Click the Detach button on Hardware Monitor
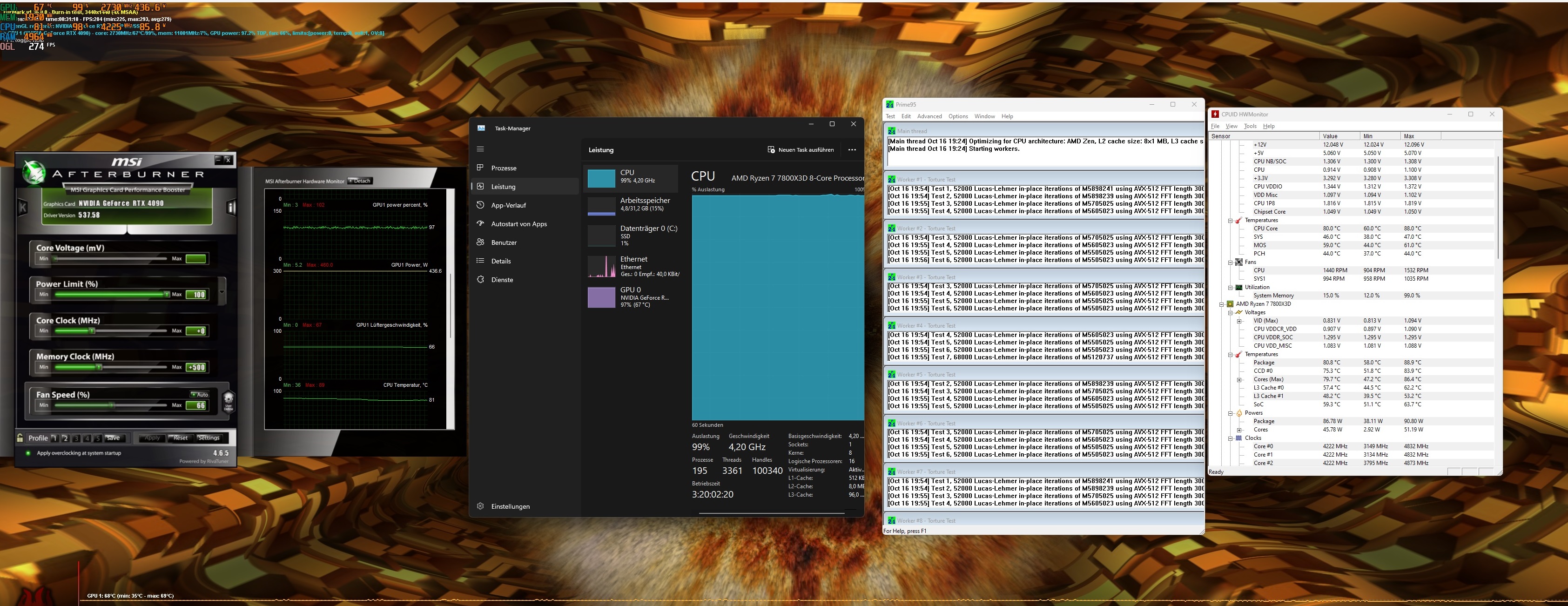The width and height of the screenshot is (1568, 606). [359, 181]
